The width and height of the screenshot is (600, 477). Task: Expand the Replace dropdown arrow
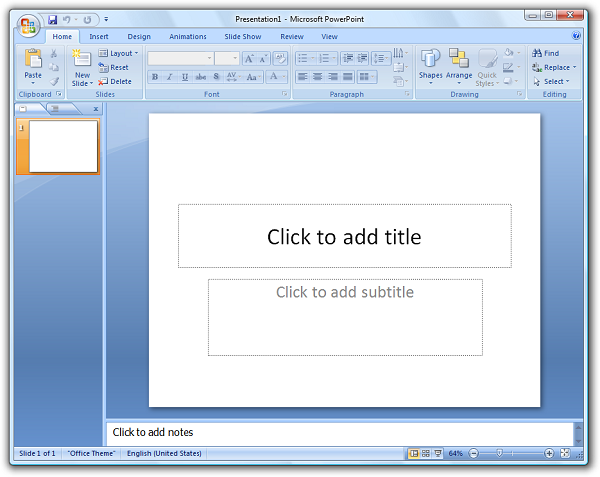click(x=574, y=68)
